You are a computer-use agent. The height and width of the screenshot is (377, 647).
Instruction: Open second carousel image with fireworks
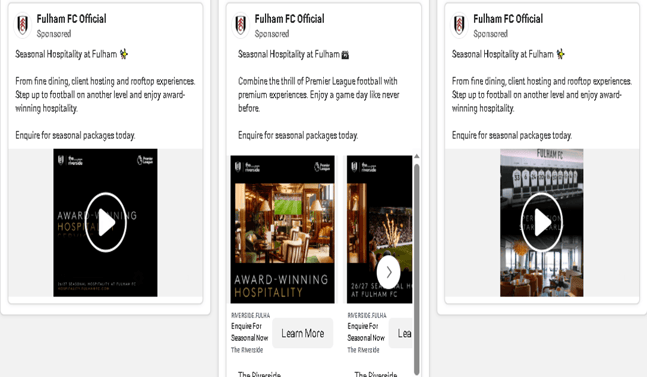click(380, 229)
